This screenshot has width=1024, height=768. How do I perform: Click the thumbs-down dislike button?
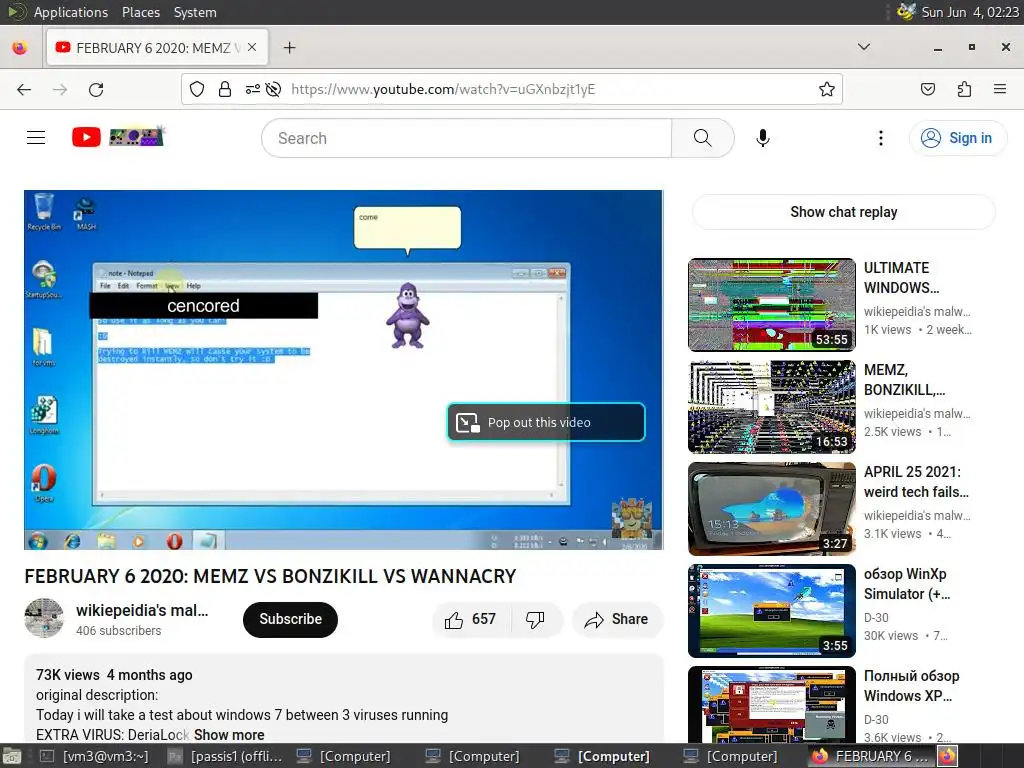[x=536, y=619]
